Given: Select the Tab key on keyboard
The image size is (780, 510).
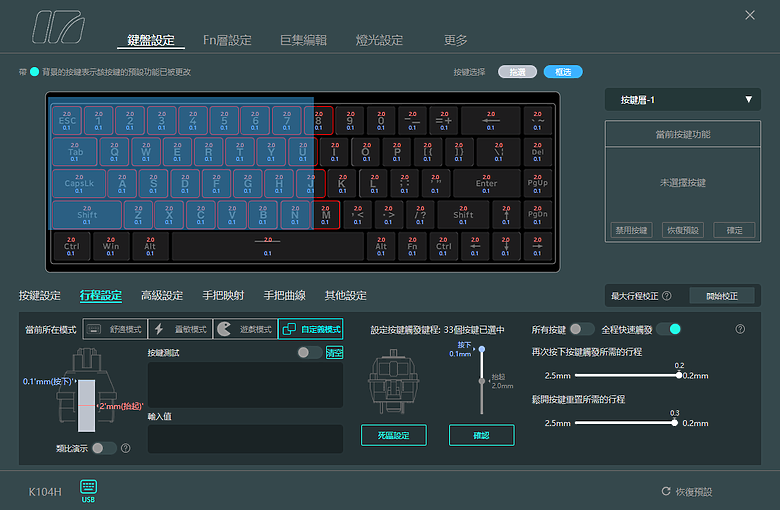Looking at the screenshot, I should point(75,152).
